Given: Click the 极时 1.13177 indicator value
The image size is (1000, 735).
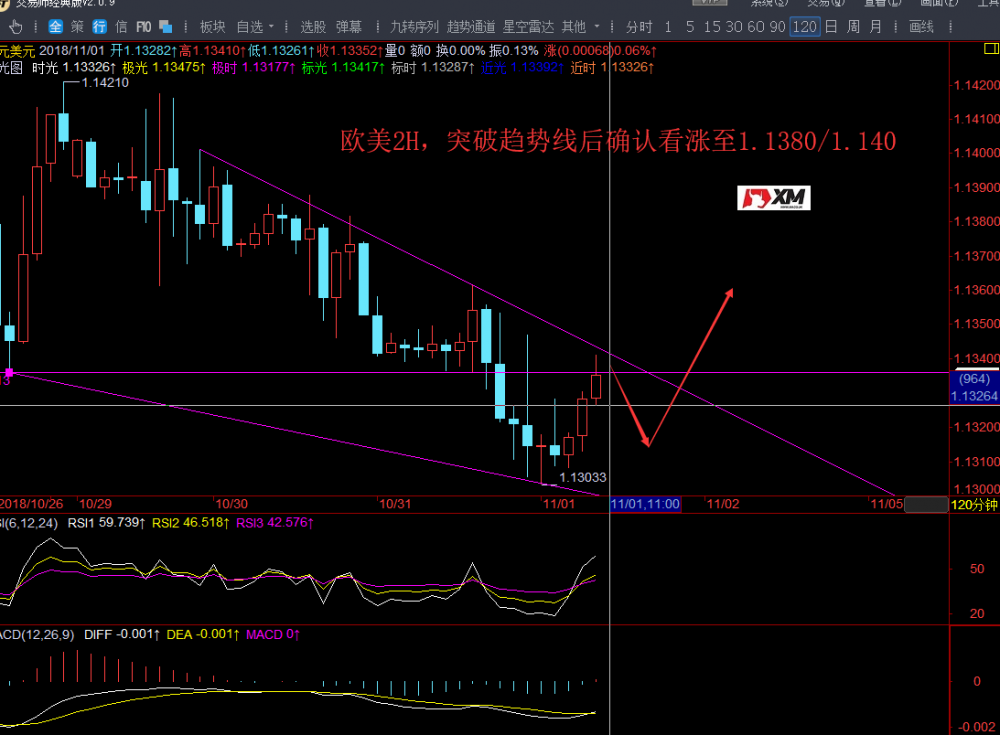Looking at the screenshot, I should point(253,67).
